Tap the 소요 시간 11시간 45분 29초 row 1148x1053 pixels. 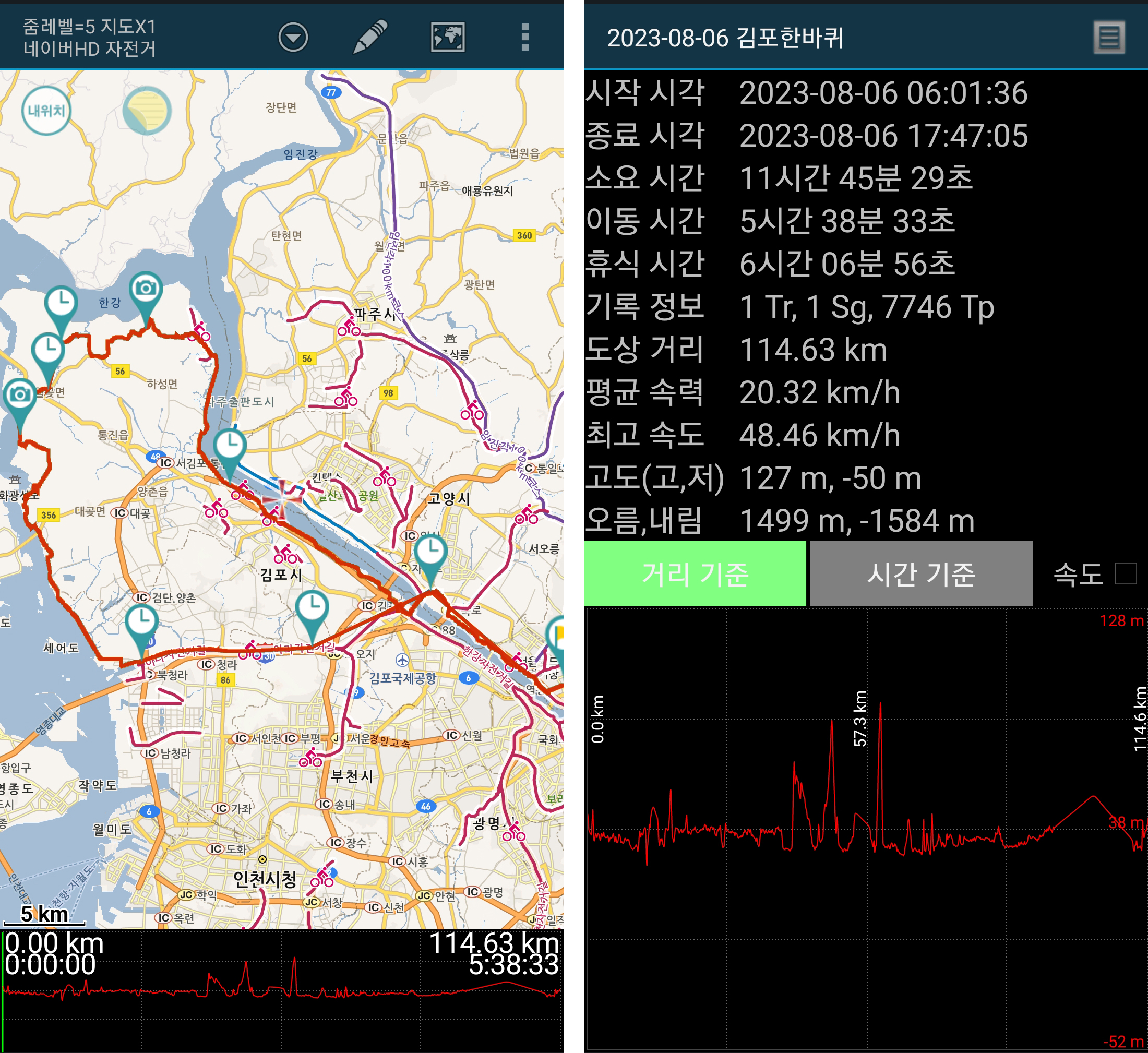(x=866, y=178)
